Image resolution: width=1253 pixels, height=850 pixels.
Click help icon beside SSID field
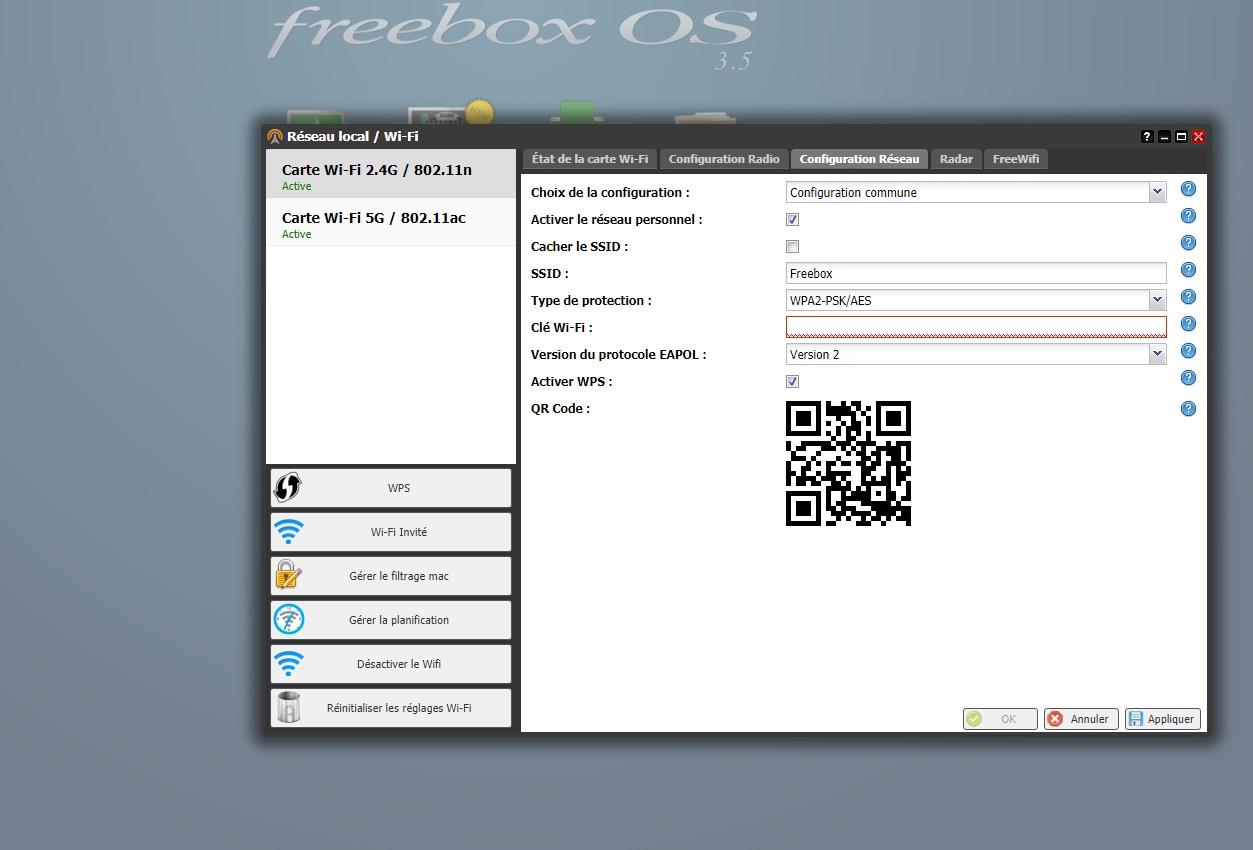pyautogui.click(x=1188, y=270)
